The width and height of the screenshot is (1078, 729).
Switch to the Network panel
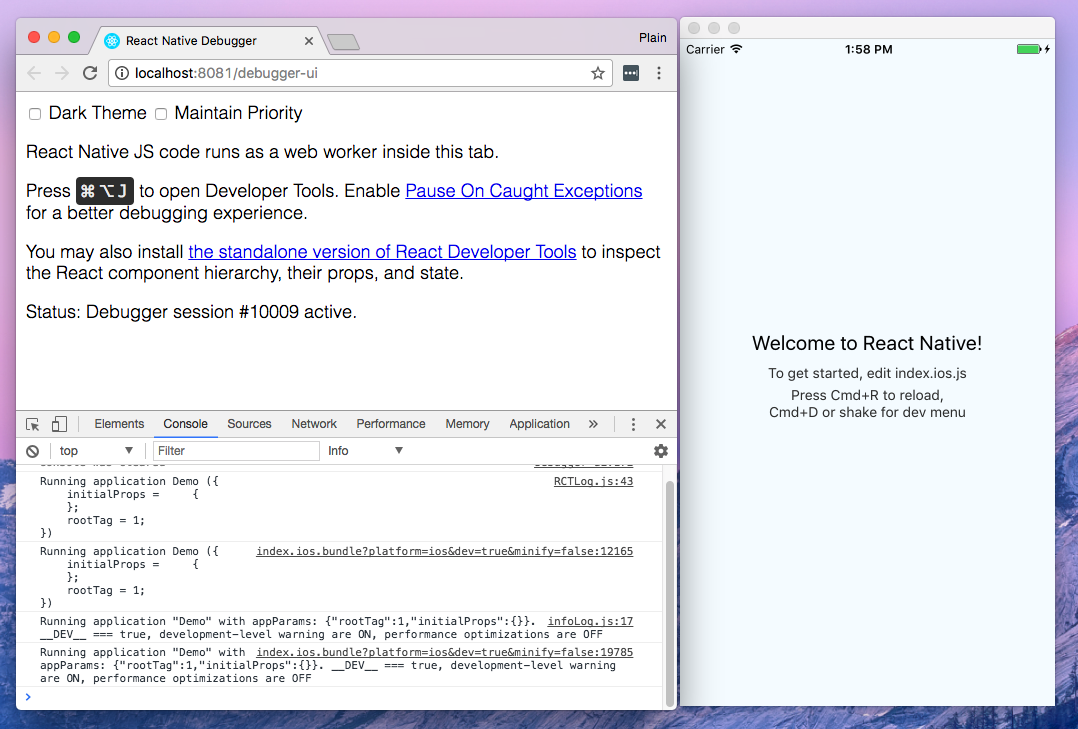click(x=313, y=423)
